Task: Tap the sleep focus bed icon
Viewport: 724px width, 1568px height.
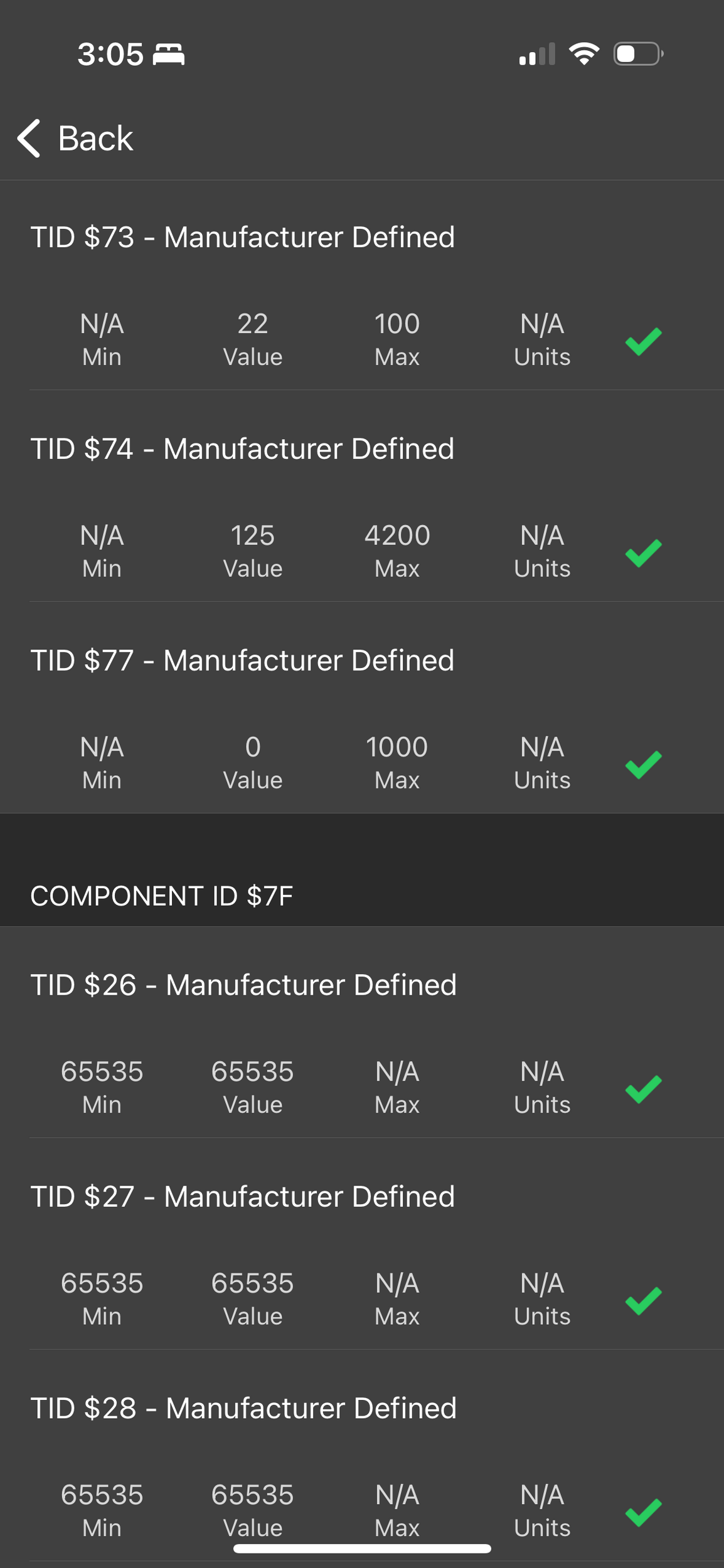Action: (x=169, y=55)
